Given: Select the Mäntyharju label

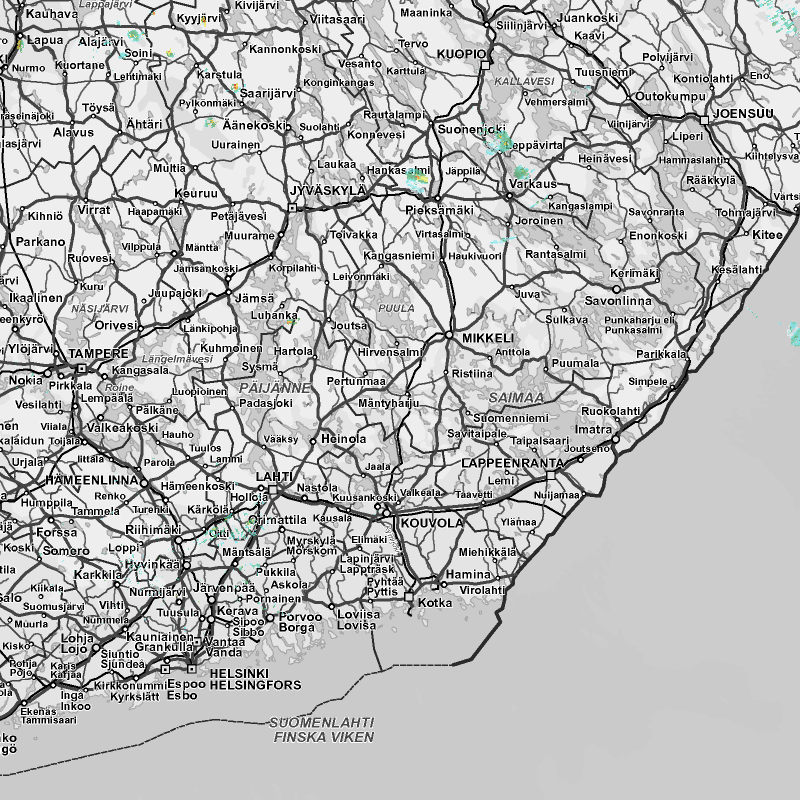Looking at the screenshot, I should pyautogui.click(x=389, y=404).
